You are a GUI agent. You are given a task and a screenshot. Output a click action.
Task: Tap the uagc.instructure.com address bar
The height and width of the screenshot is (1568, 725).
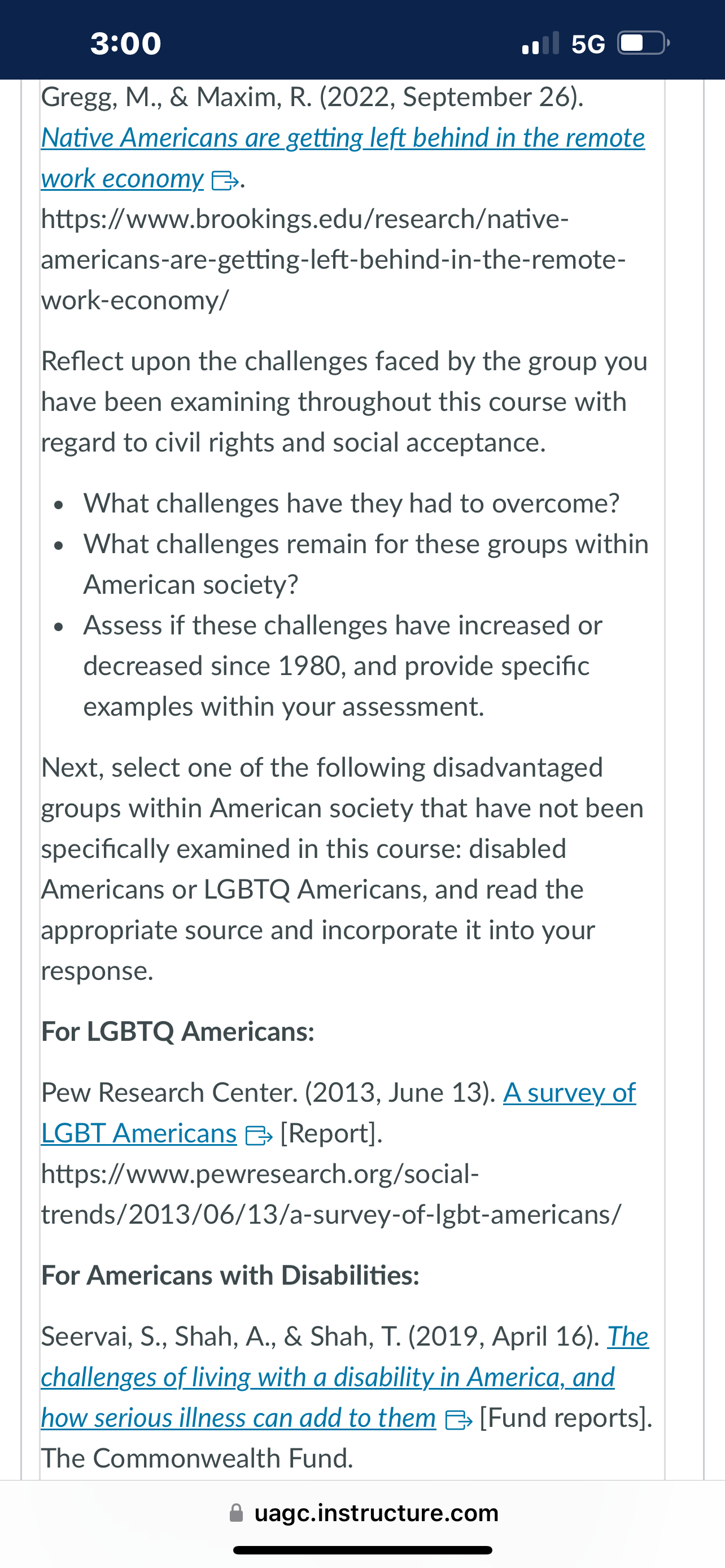[363, 1513]
